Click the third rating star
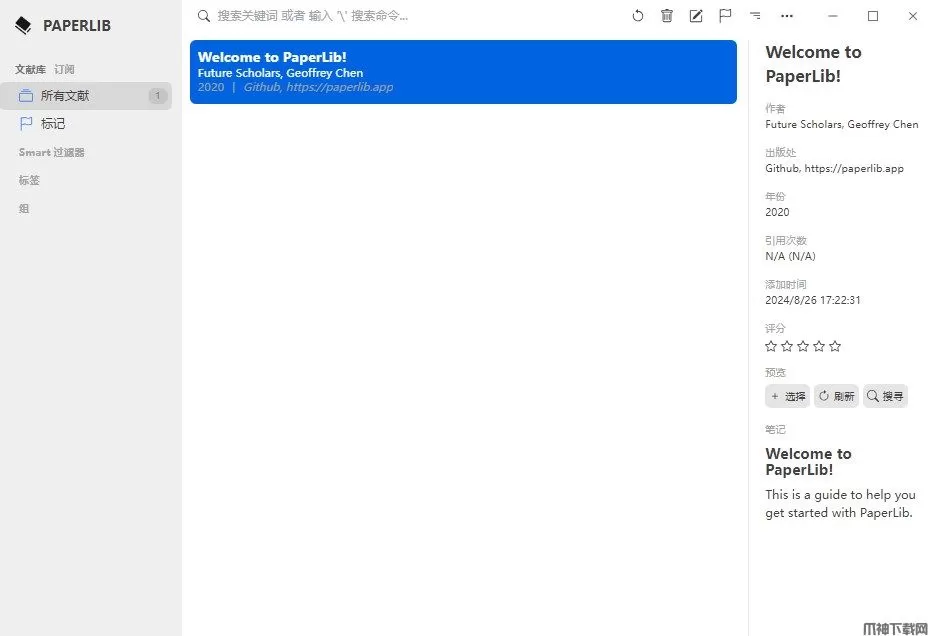 [x=803, y=346]
